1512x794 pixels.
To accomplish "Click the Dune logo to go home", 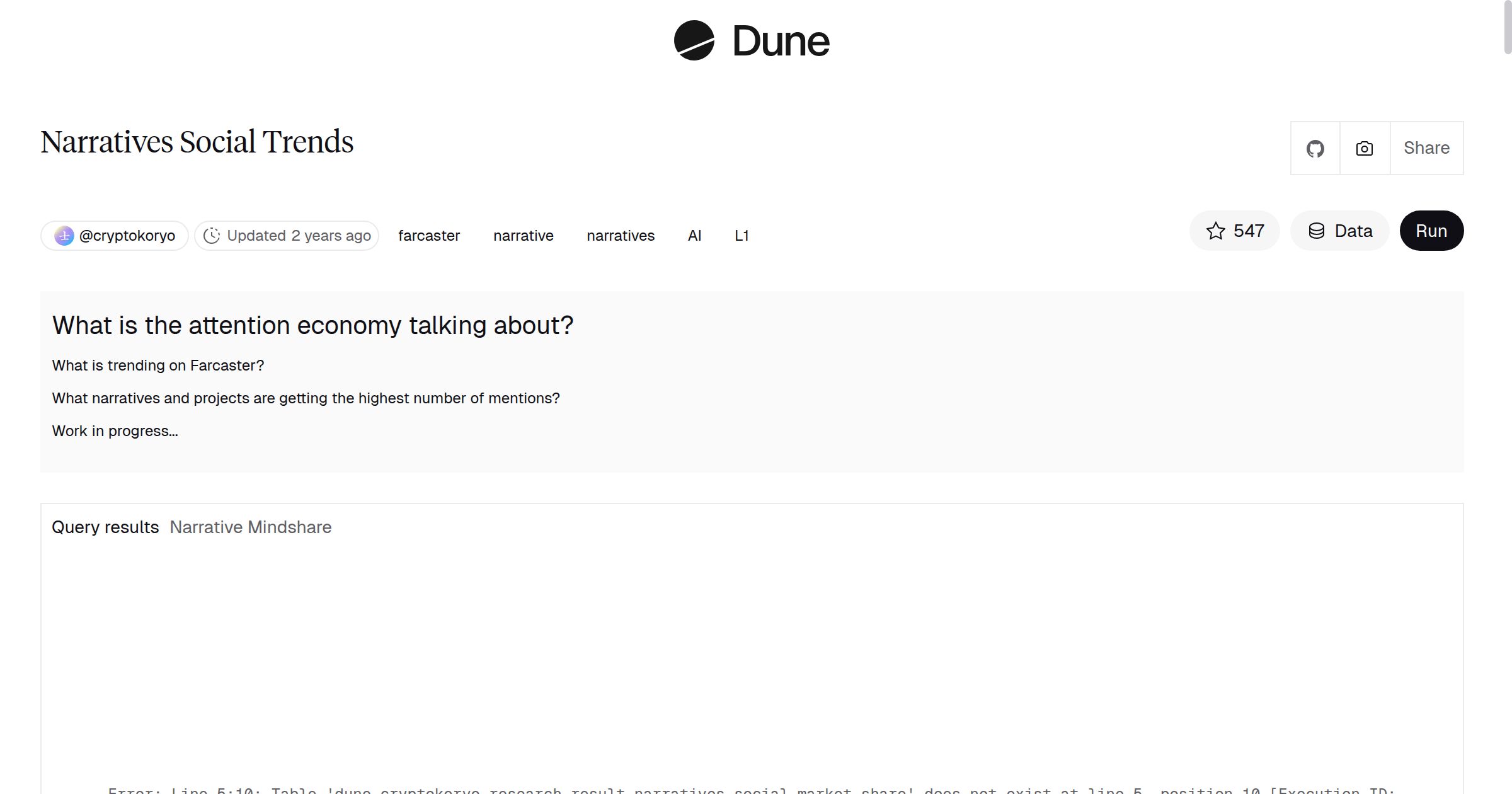I will point(750,41).
